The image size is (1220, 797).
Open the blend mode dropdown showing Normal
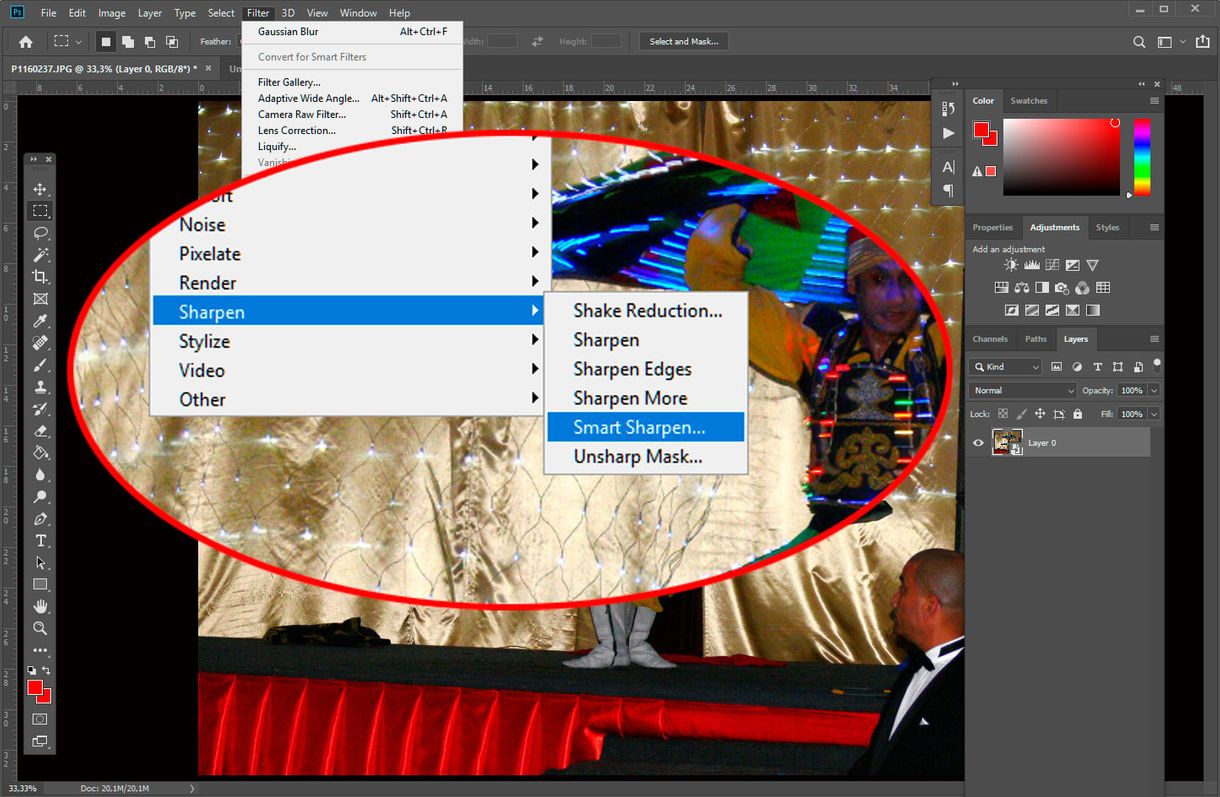click(x=1022, y=390)
